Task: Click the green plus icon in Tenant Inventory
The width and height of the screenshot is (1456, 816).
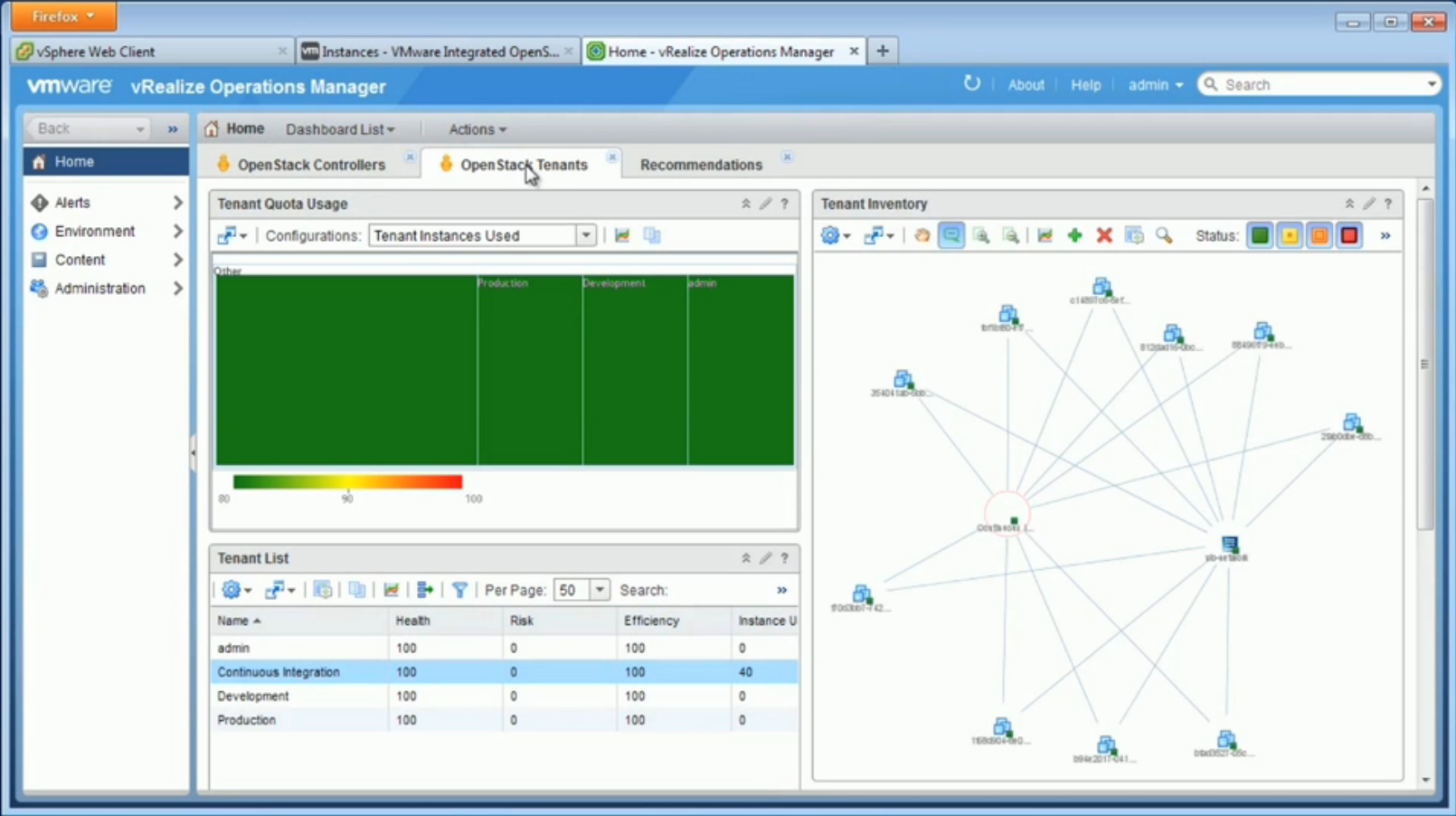Action: [1074, 236]
